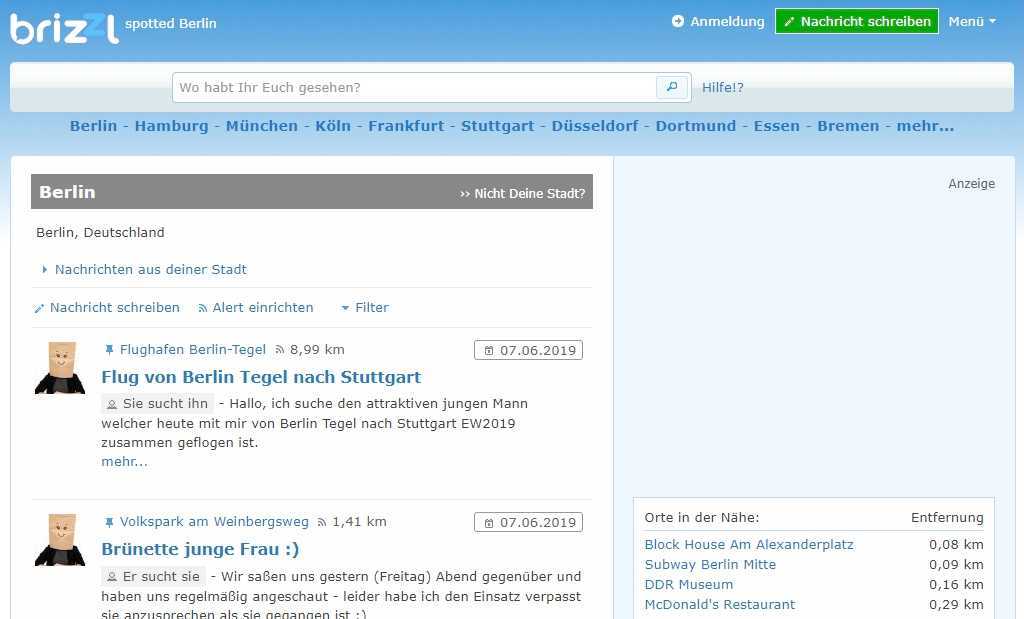Click the RSS icon by Alert einrichten
Image resolution: width=1024 pixels, height=619 pixels.
pos(202,308)
